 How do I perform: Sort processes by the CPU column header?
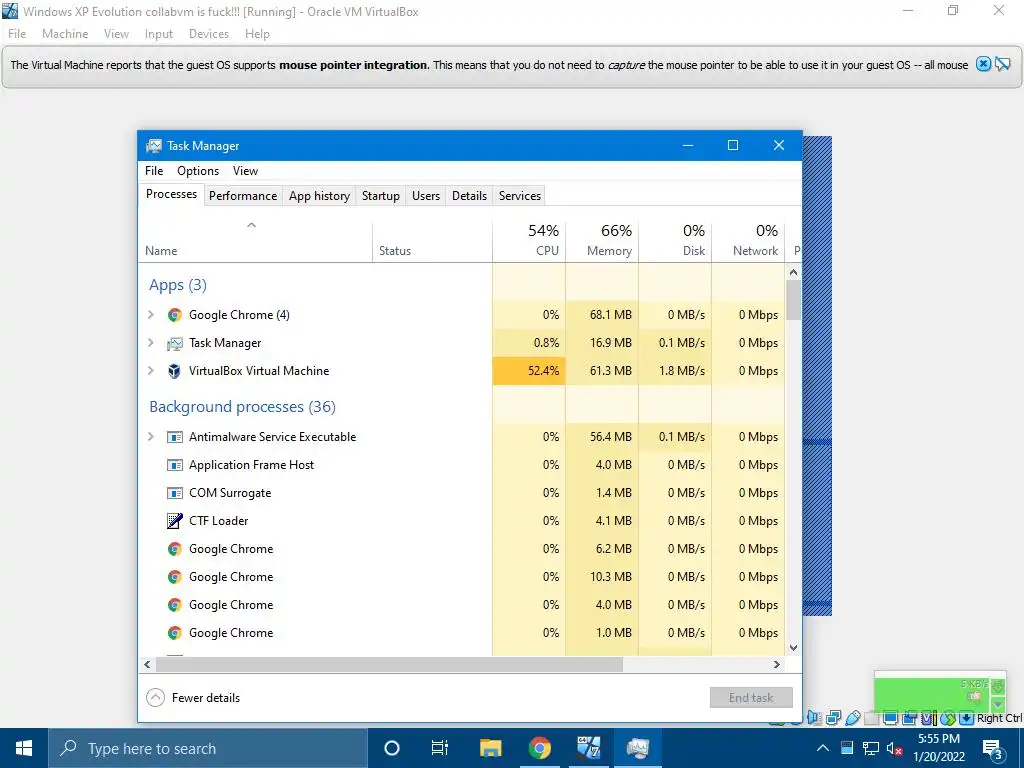pos(529,240)
